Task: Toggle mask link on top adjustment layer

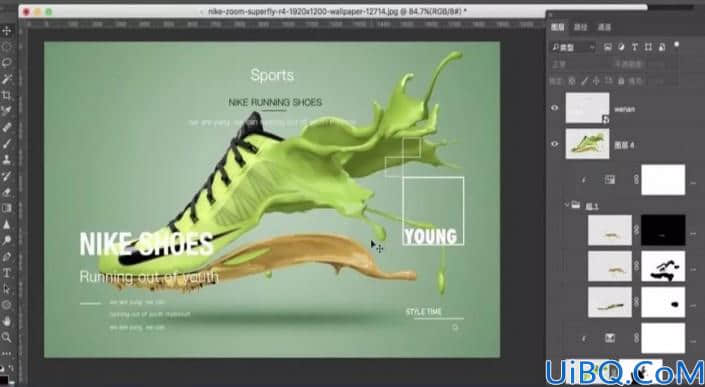Action: click(x=636, y=180)
